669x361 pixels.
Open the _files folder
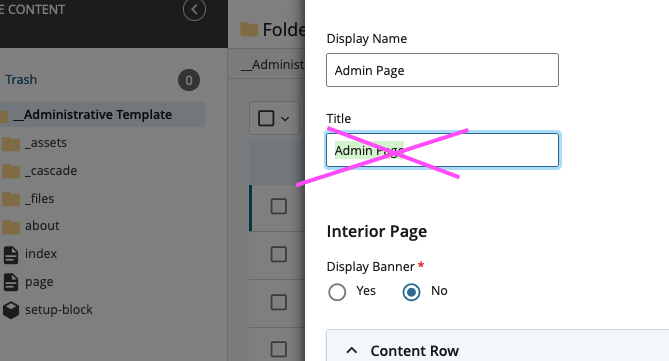pyautogui.click(x=39, y=198)
